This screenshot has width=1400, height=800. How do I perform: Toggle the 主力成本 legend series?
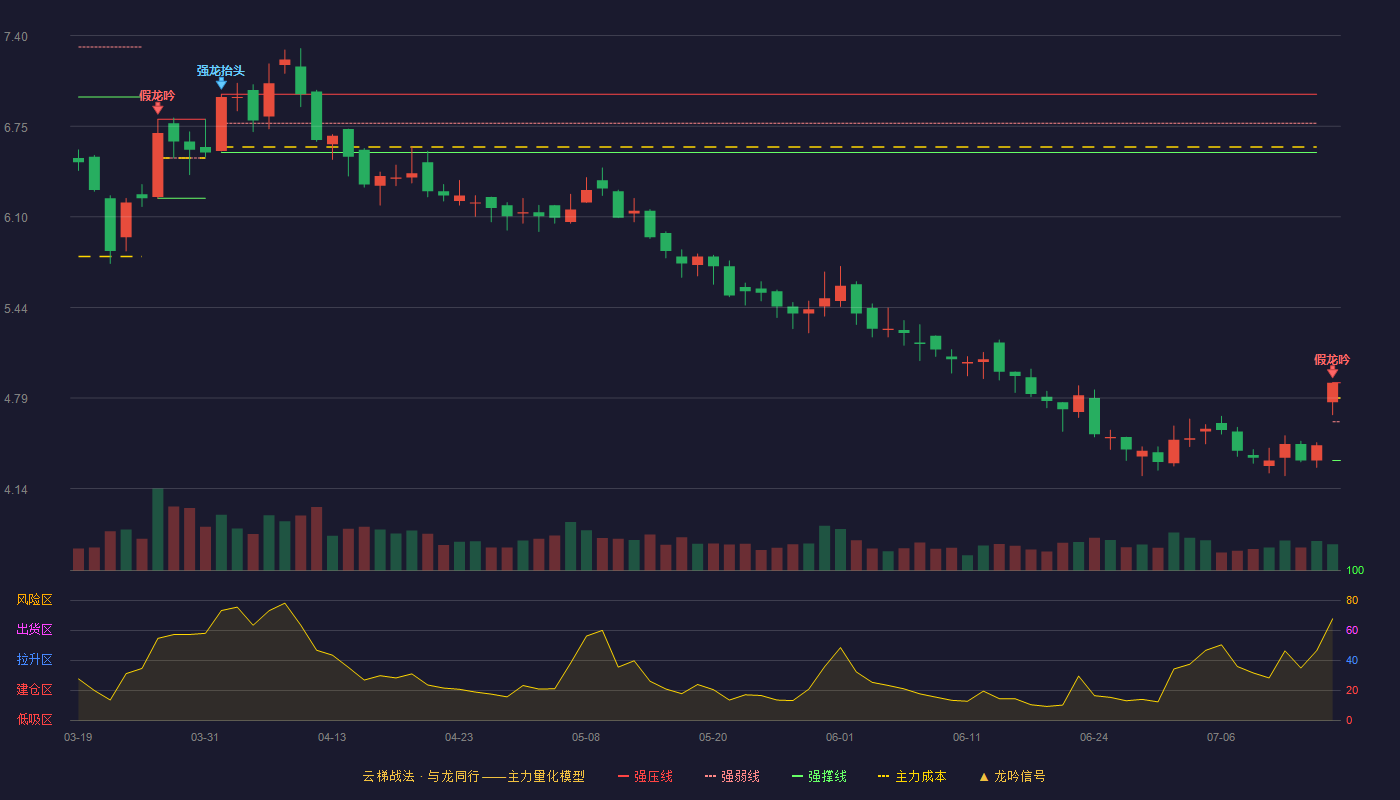point(912,776)
